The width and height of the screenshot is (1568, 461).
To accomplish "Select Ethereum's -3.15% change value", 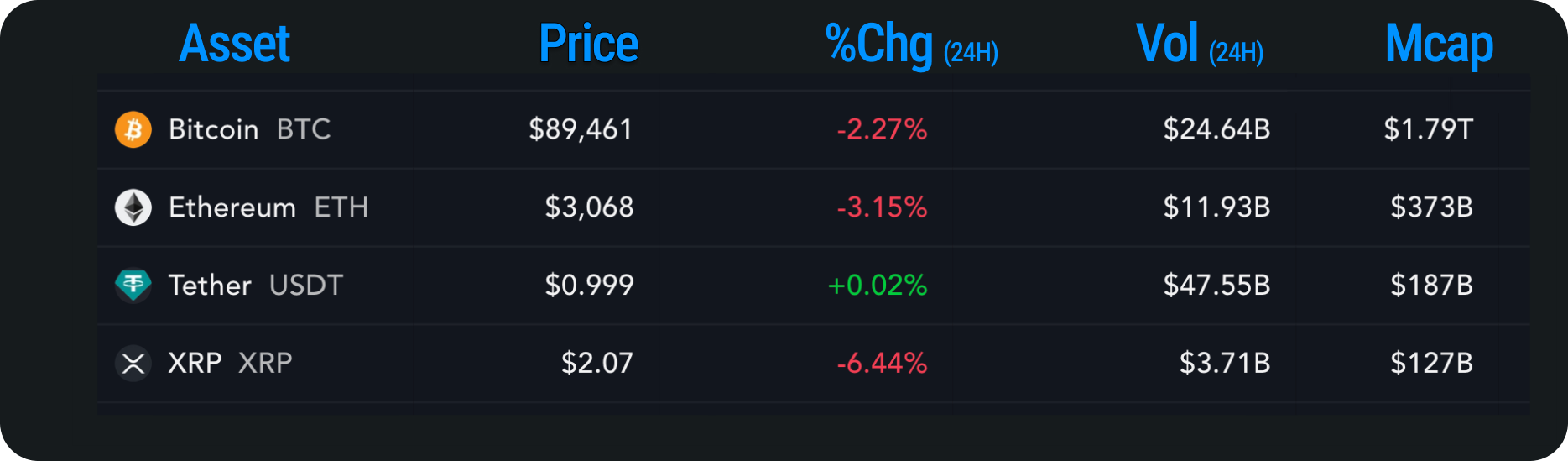I will coord(882,207).
